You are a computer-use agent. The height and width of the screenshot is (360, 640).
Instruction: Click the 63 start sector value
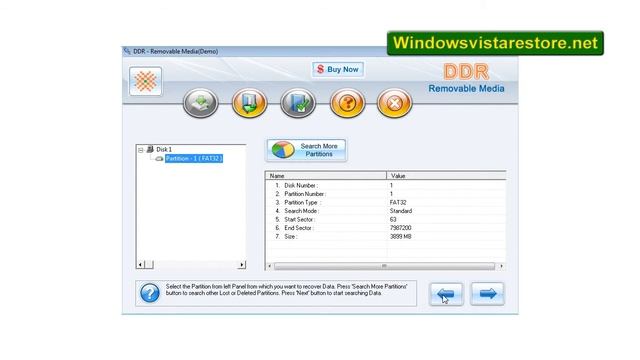click(x=393, y=220)
